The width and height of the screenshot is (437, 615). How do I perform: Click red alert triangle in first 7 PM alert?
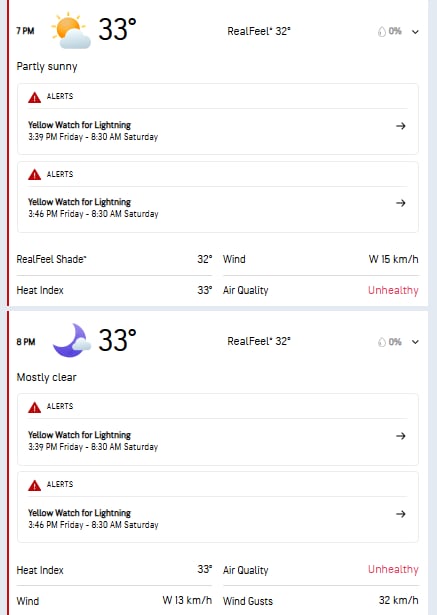click(35, 97)
